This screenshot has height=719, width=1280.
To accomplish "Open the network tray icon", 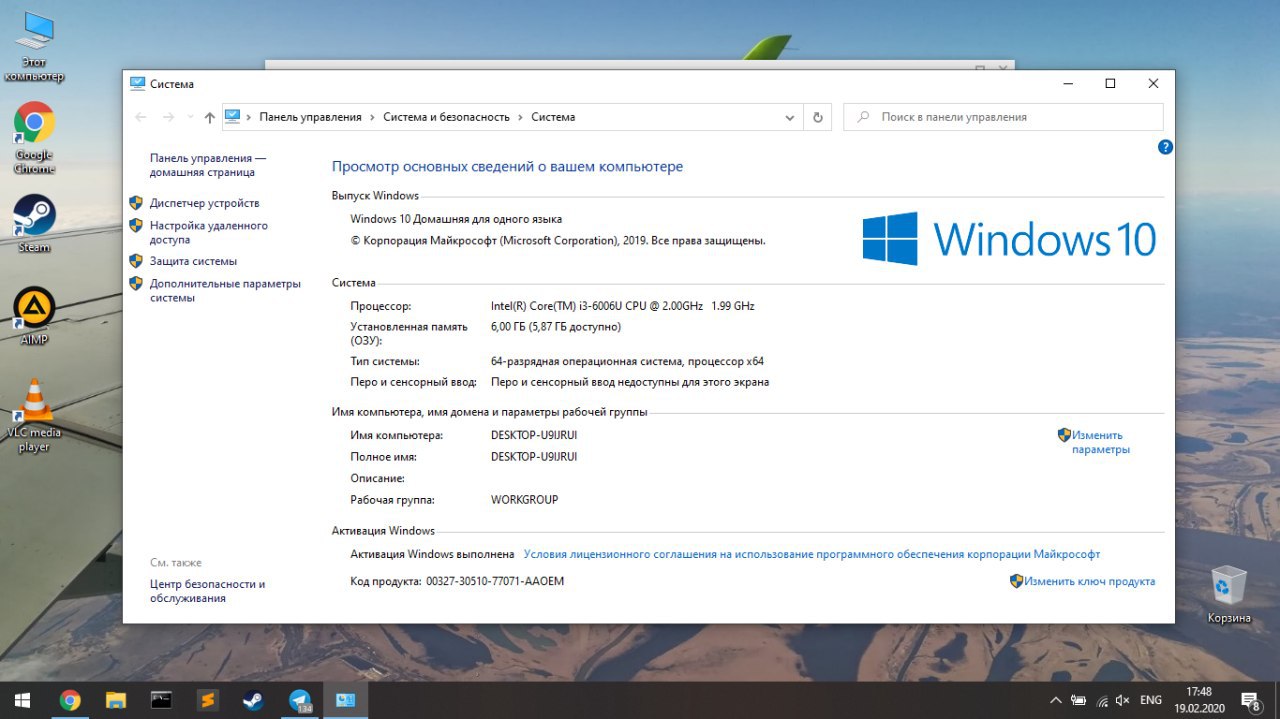I will coord(1102,700).
